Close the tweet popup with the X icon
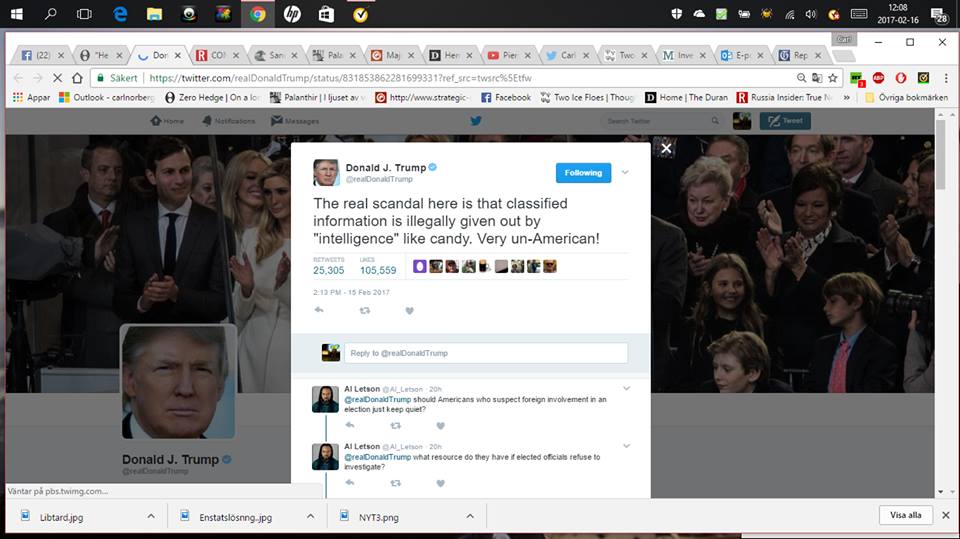 point(666,148)
